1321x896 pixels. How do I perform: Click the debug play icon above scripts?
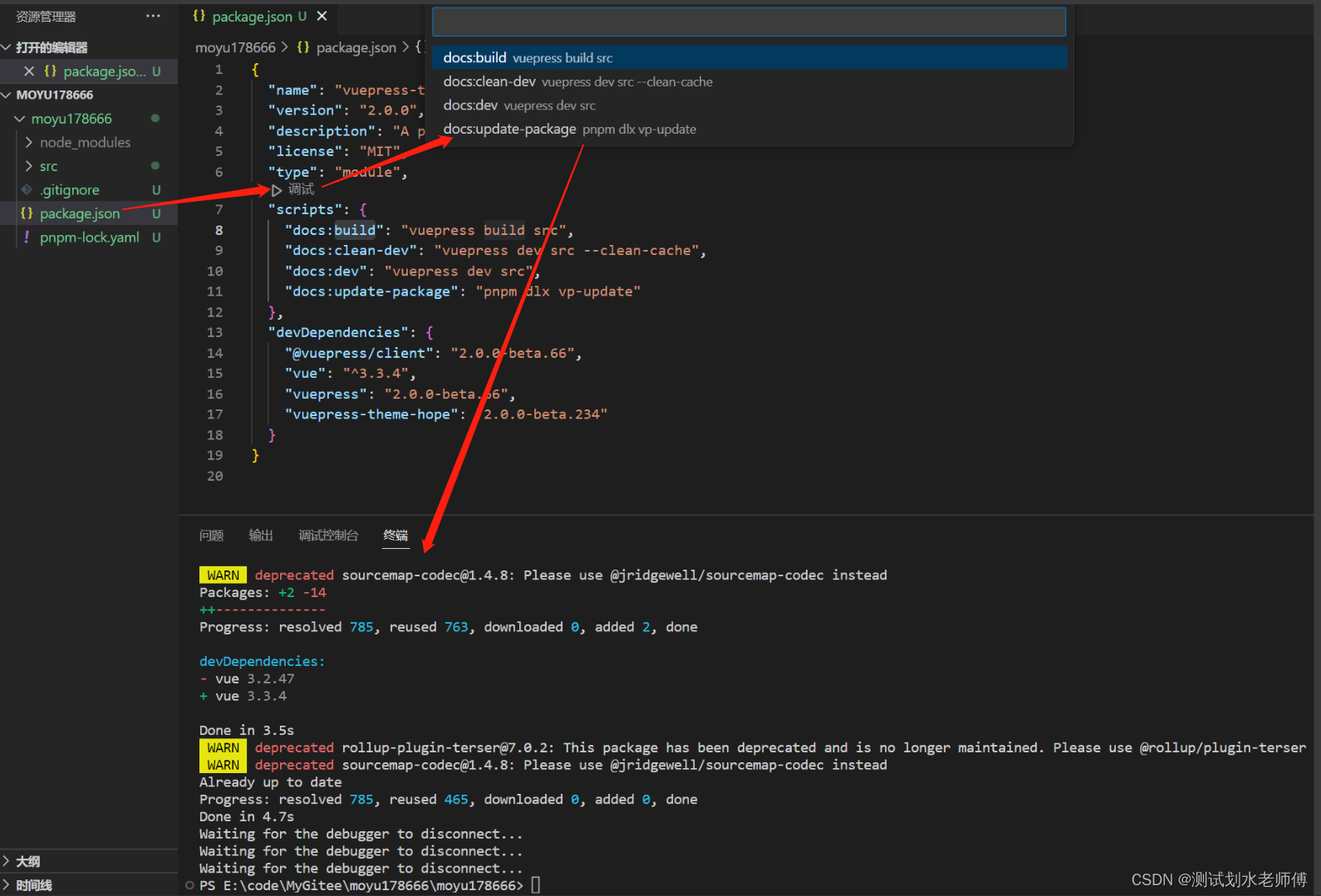pos(277,190)
